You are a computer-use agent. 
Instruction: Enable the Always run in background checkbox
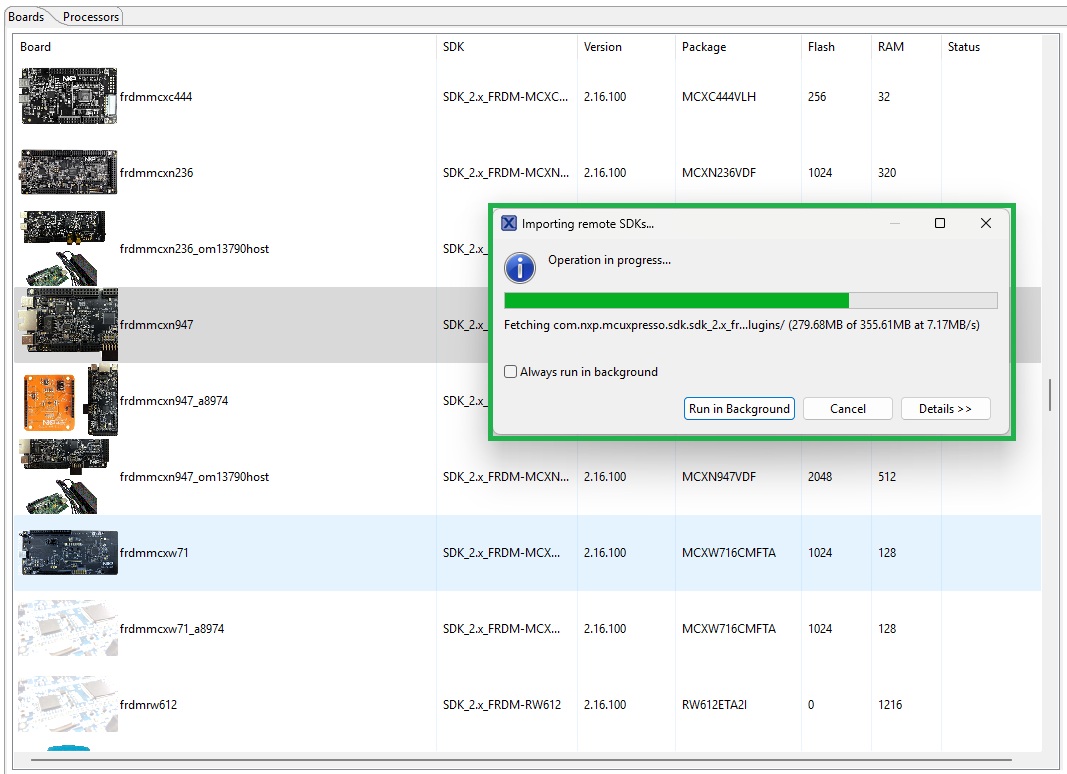[510, 371]
